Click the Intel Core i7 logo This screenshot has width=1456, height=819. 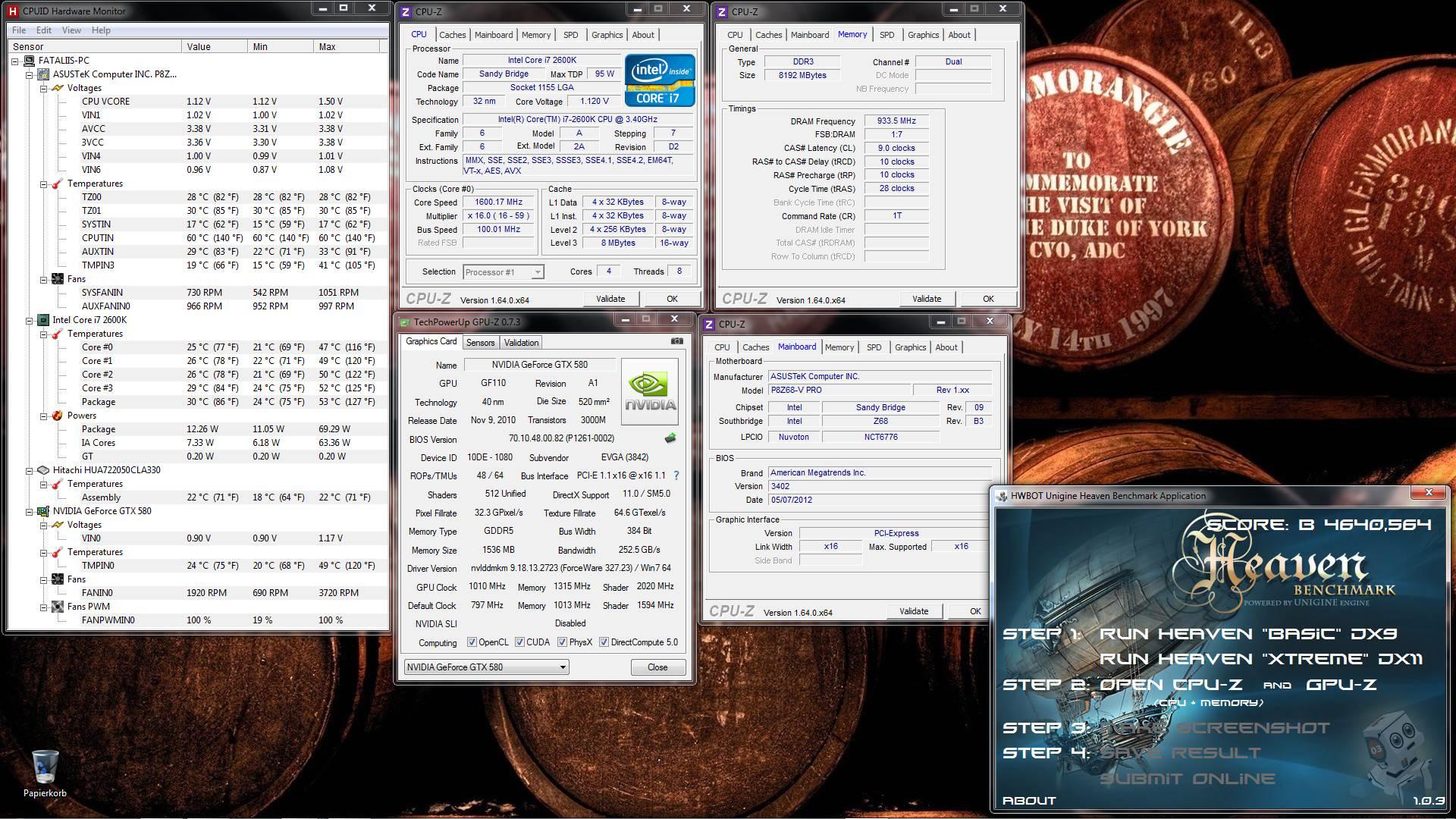click(660, 80)
